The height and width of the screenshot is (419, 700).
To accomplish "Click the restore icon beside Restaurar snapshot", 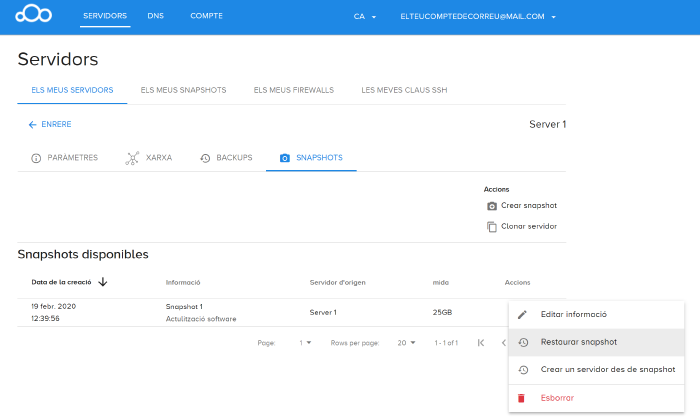I will (x=523, y=342).
